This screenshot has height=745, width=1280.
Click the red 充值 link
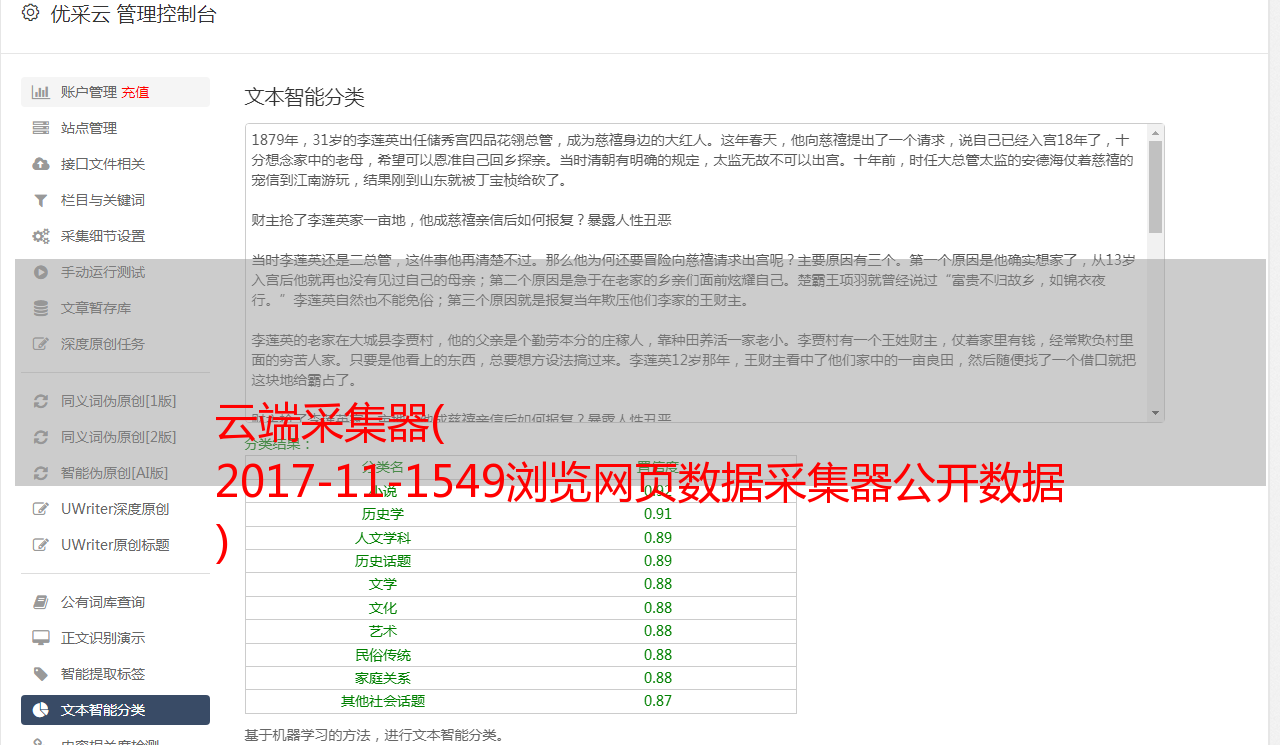(x=135, y=92)
